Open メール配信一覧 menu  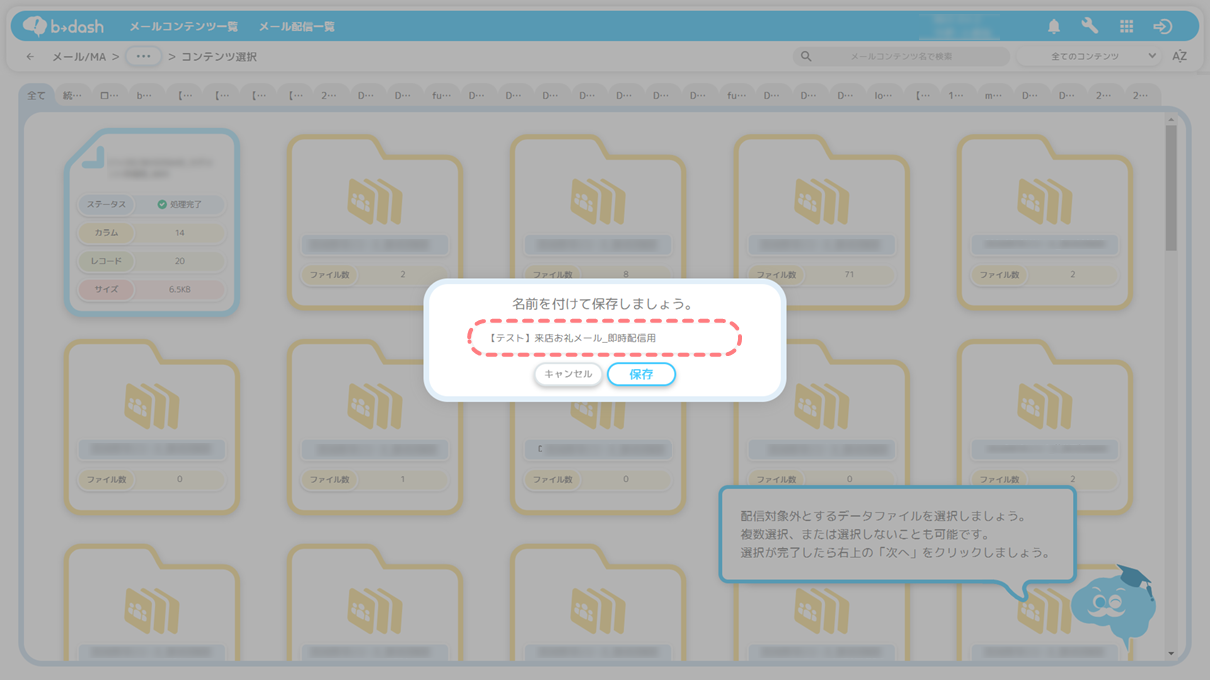click(x=297, y=27)
